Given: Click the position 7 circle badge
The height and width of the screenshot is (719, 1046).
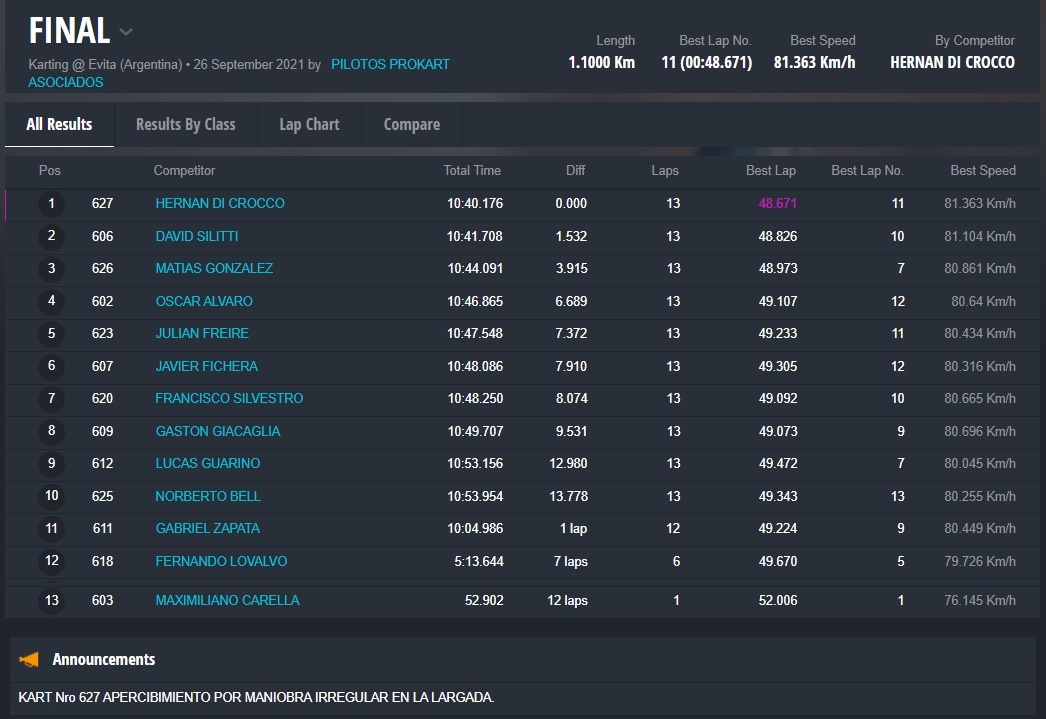Looking at the screenshot, I should tap(51, 399).
